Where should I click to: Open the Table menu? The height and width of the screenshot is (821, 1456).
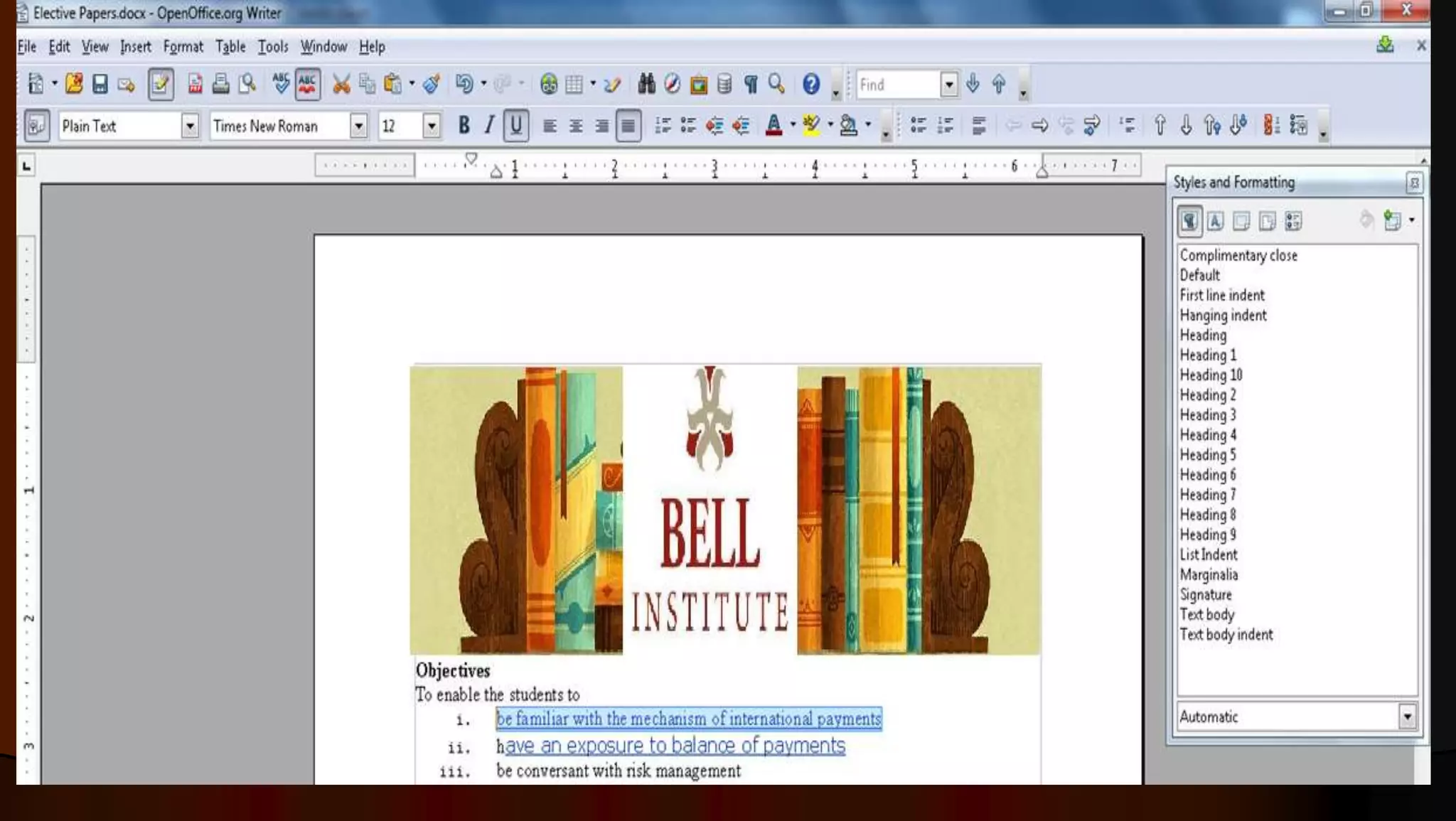[x=230, y=47]
